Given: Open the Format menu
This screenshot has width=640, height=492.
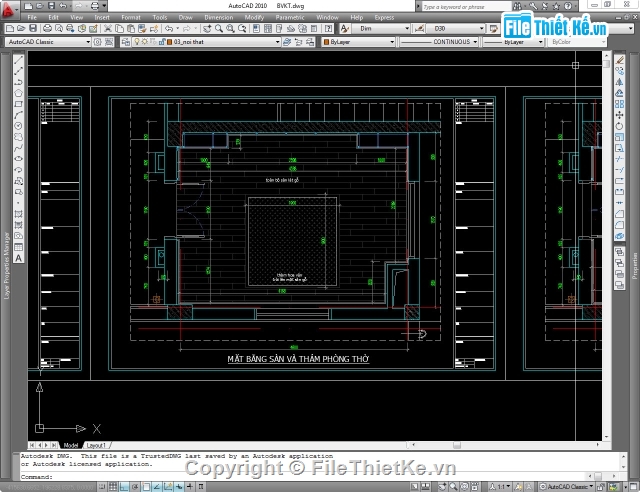Looking at the screenshot, I should tap(131, 18).
